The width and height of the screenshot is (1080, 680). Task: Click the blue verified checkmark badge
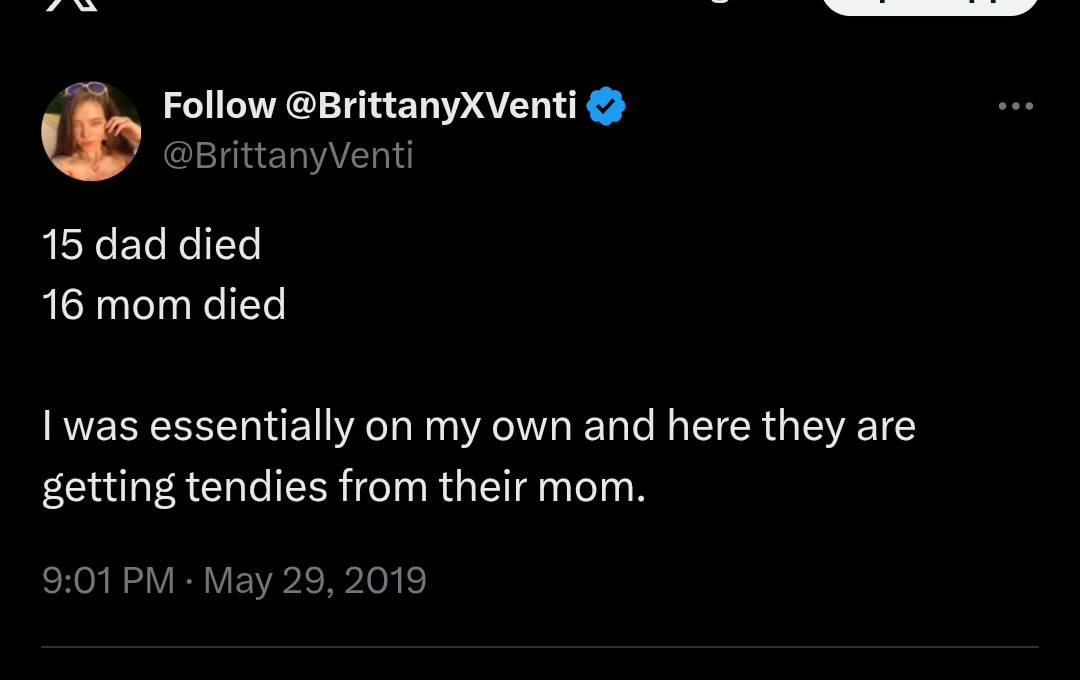coord(606,106)
